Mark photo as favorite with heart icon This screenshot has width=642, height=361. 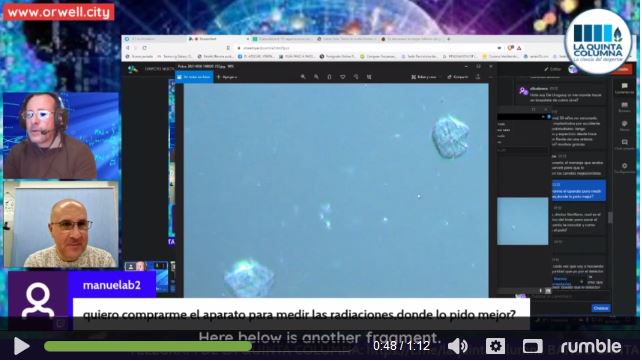343,77
